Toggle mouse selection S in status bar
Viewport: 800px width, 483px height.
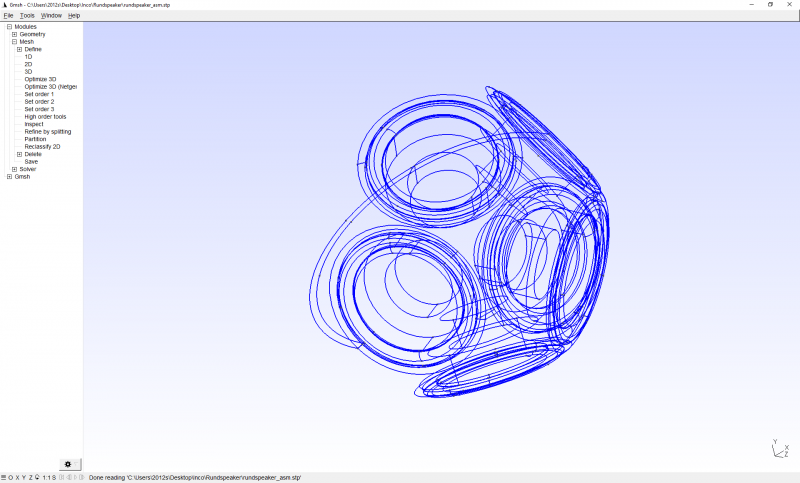point(54,478)
